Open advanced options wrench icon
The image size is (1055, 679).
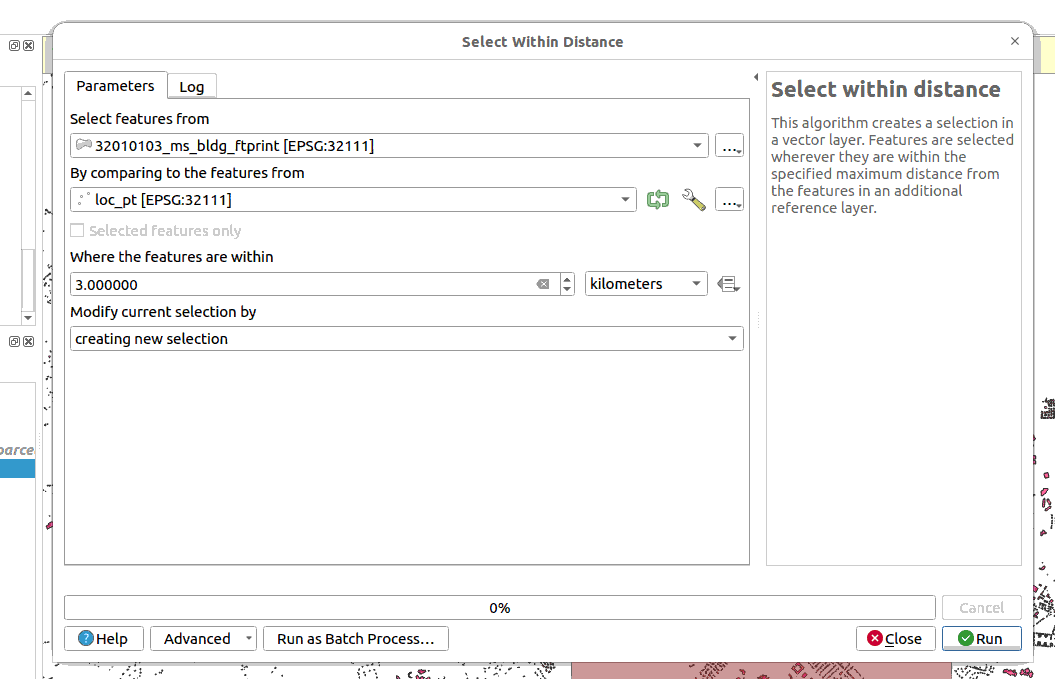(x=693, y=200)
